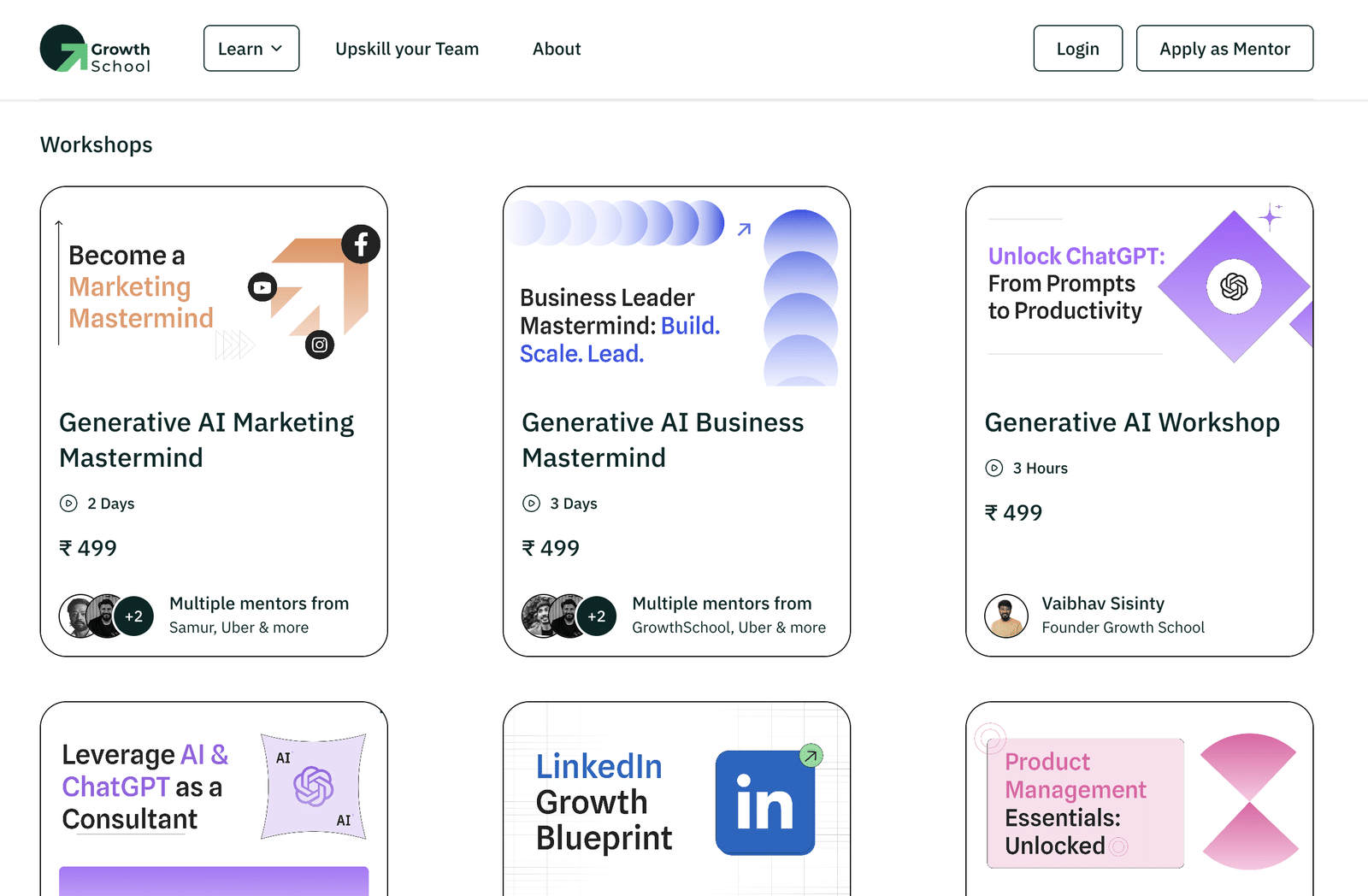Click the arrow icon on Business Leader banner
This screenshot has height=896, width=1368.
pos(745,229)
